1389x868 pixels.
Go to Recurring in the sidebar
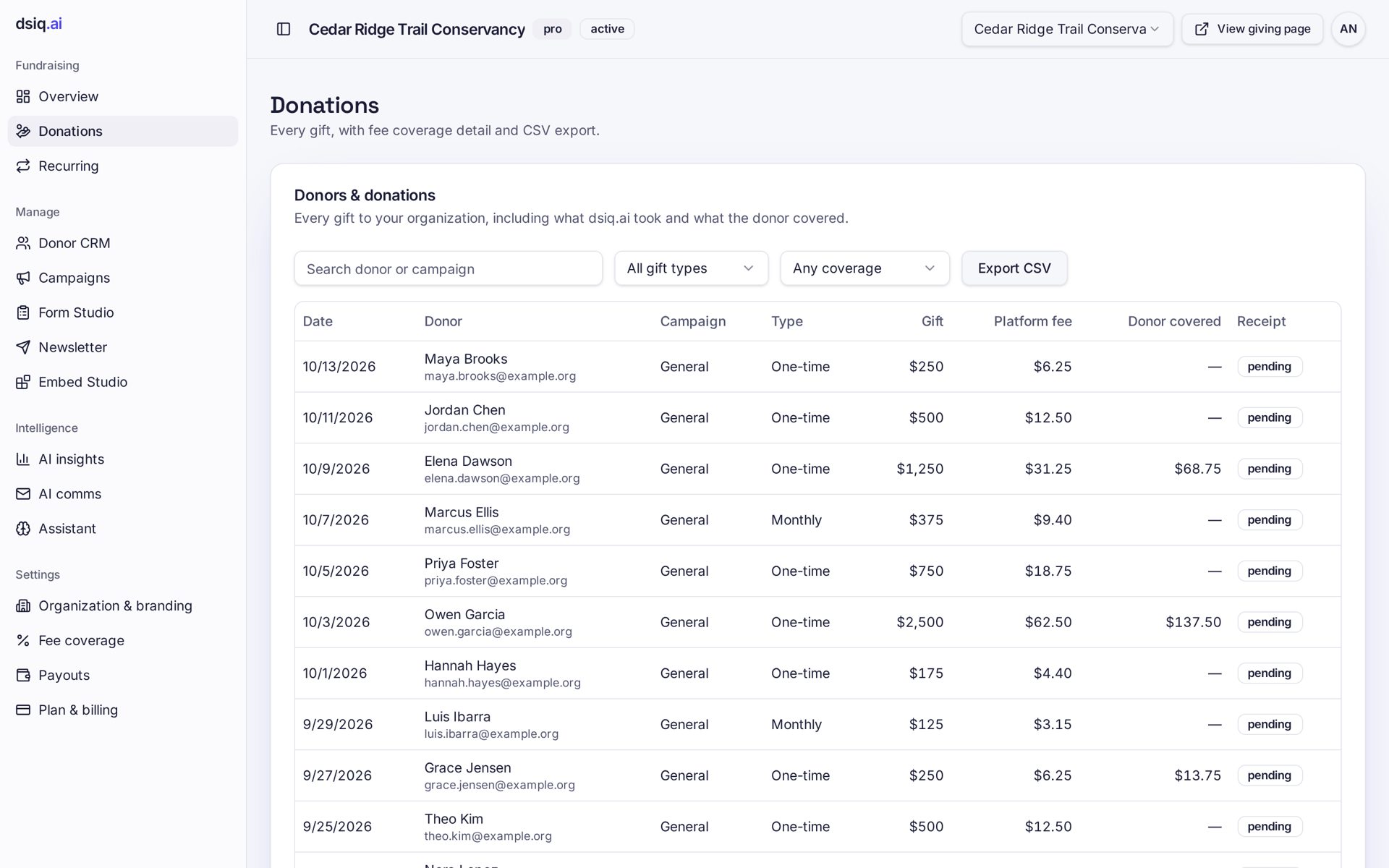pos(123,166)
